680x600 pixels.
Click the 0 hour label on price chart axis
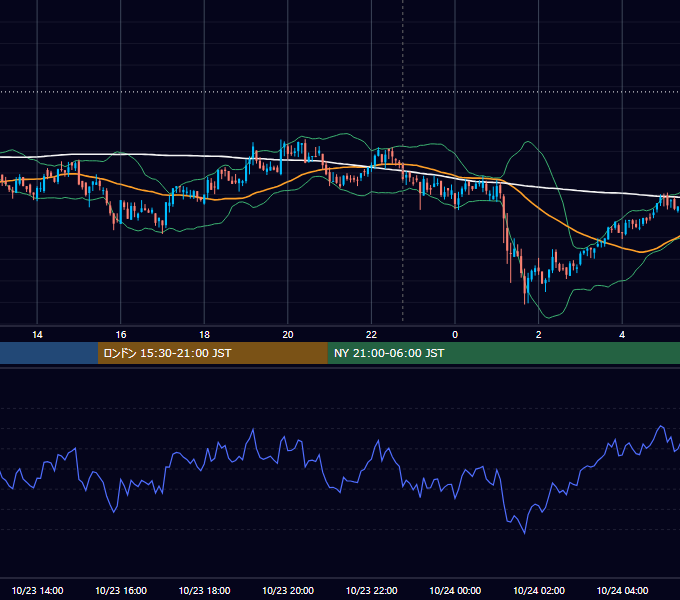pos(455,335)
